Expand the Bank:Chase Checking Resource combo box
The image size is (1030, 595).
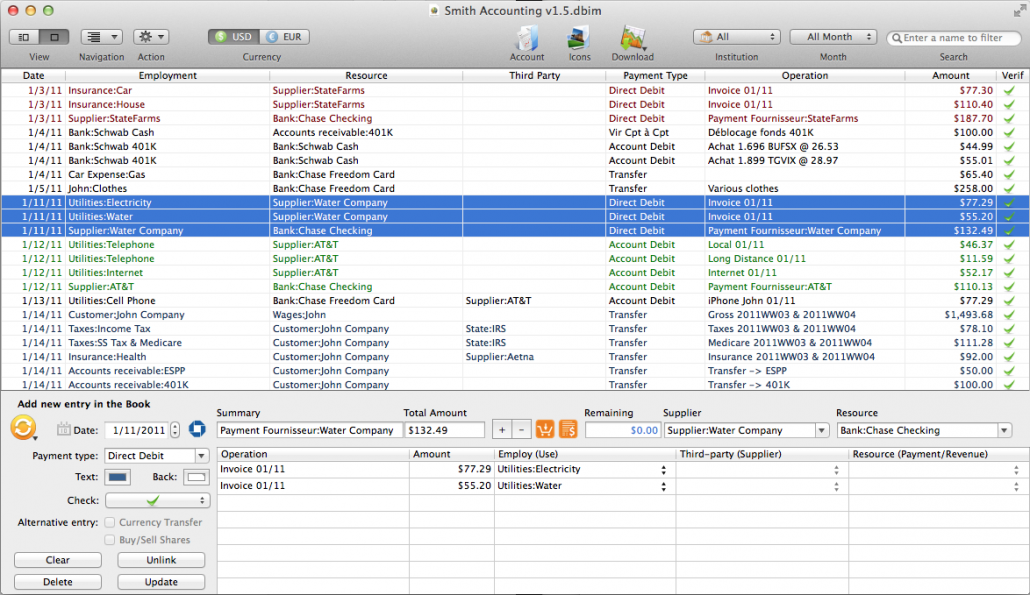1004,430
